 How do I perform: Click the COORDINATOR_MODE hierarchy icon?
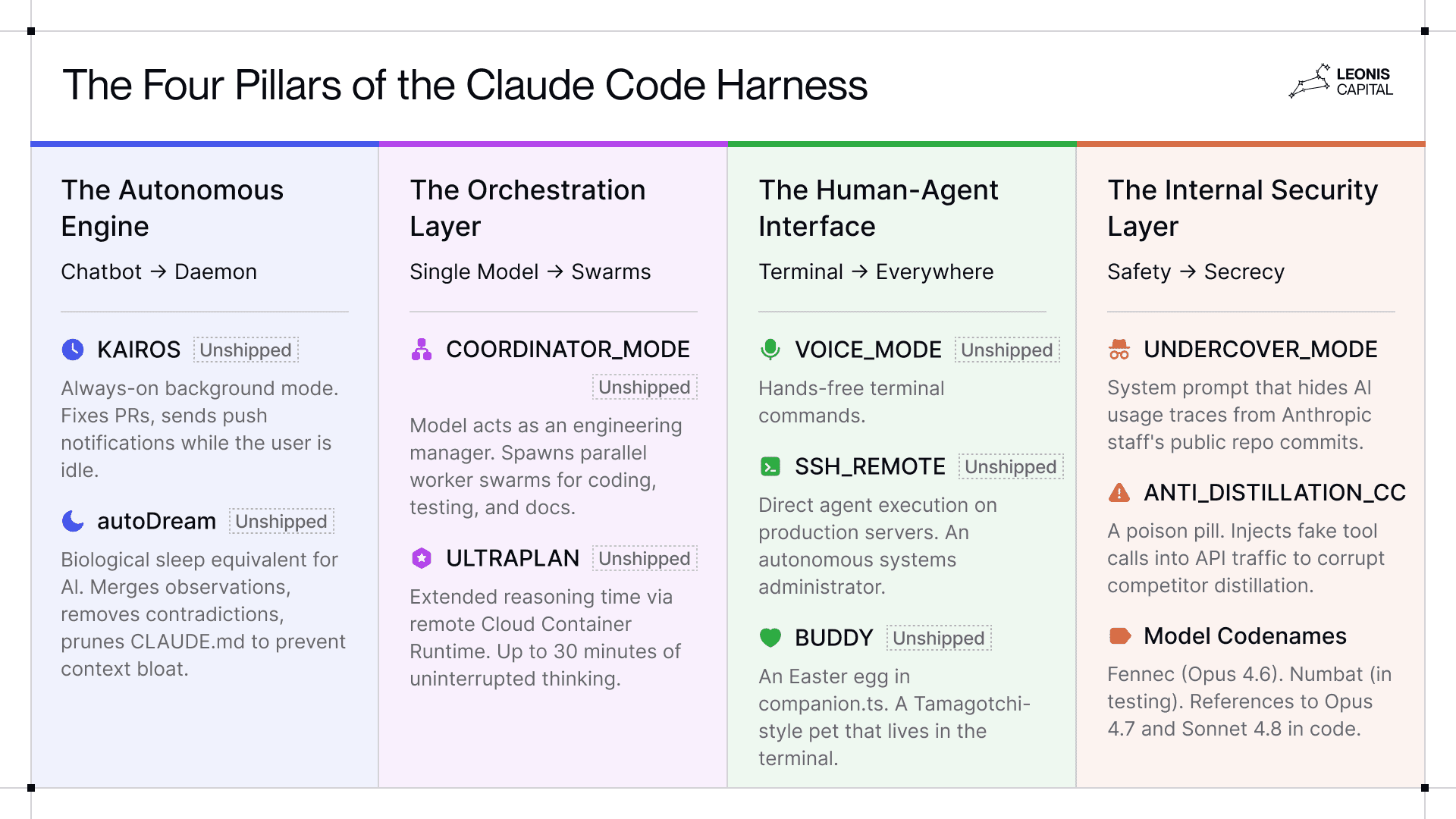click(x=422, y=350)
